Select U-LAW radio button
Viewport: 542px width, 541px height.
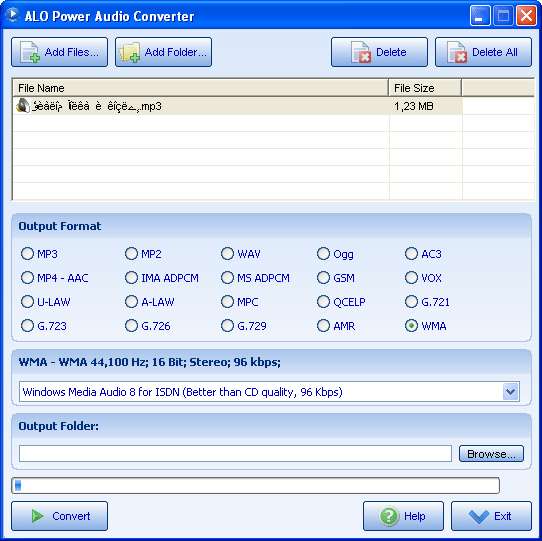(x=27, y=301)
